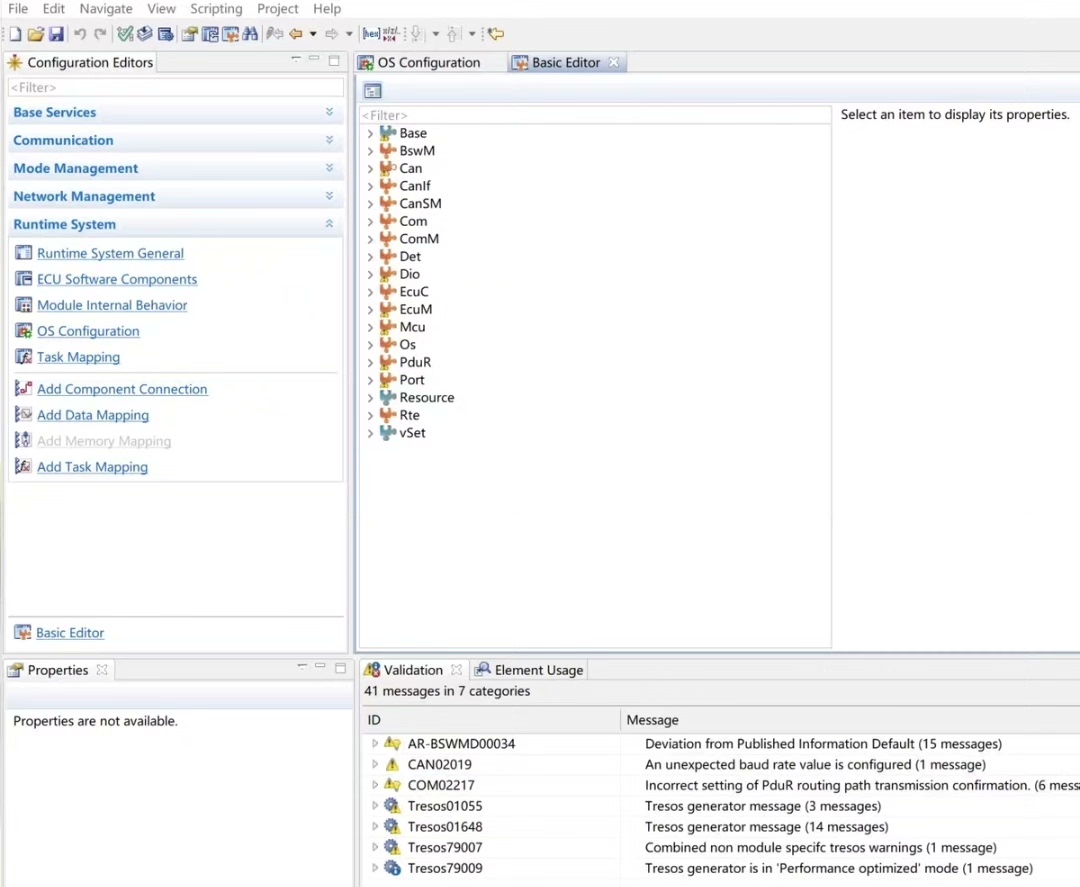
Task: Open the Navigate menu
Action: pos(106,9)
